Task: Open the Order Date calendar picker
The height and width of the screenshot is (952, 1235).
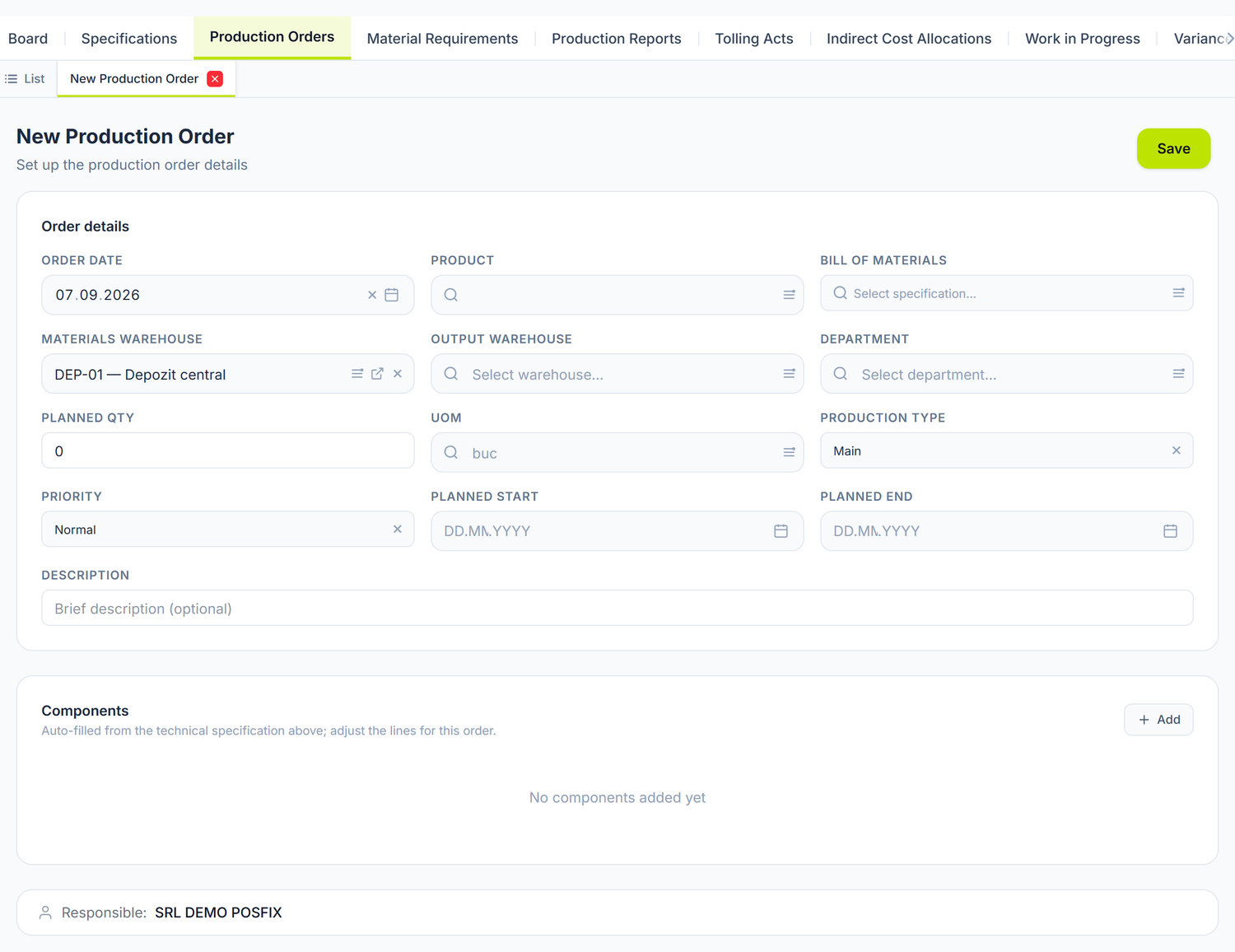Action: pyautogui.click(x=392, y=295)
